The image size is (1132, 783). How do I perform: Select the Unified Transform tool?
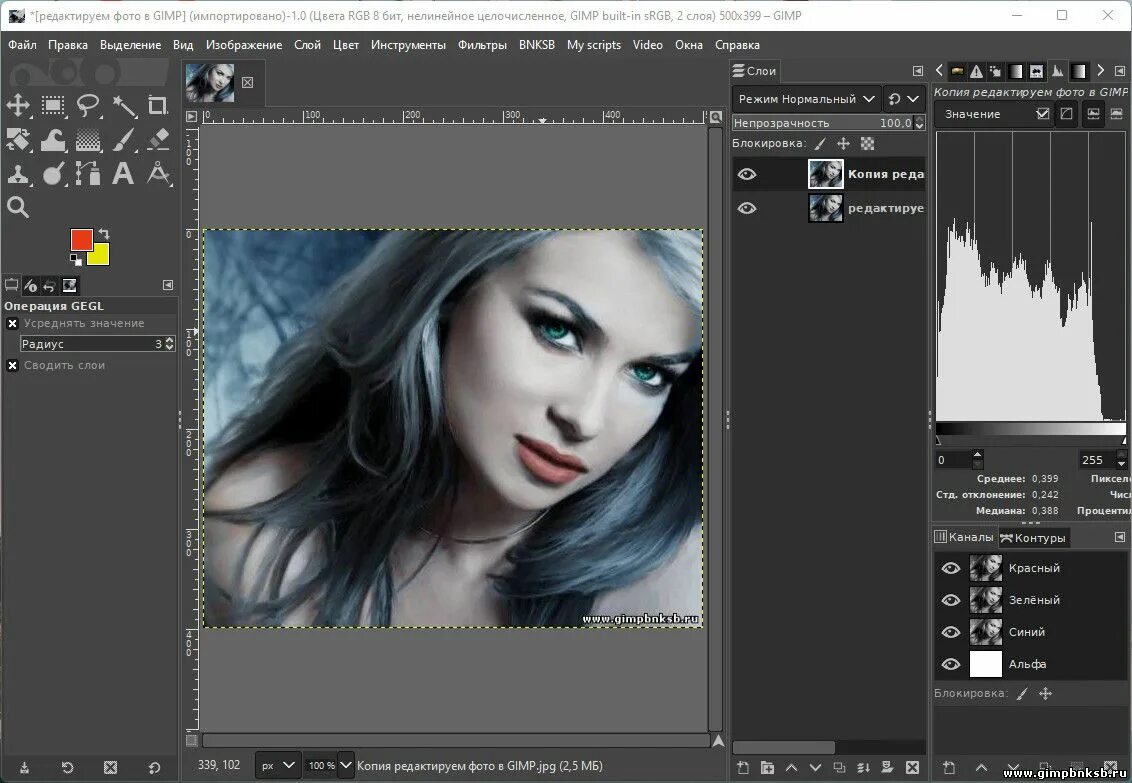click(x=18, y=140)
